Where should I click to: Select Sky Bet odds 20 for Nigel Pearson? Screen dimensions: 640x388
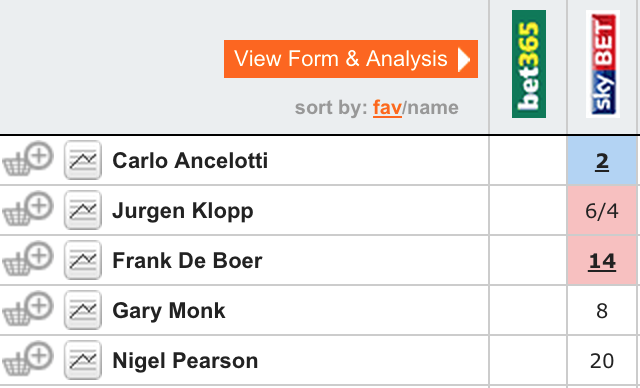[x=602, y=361]
